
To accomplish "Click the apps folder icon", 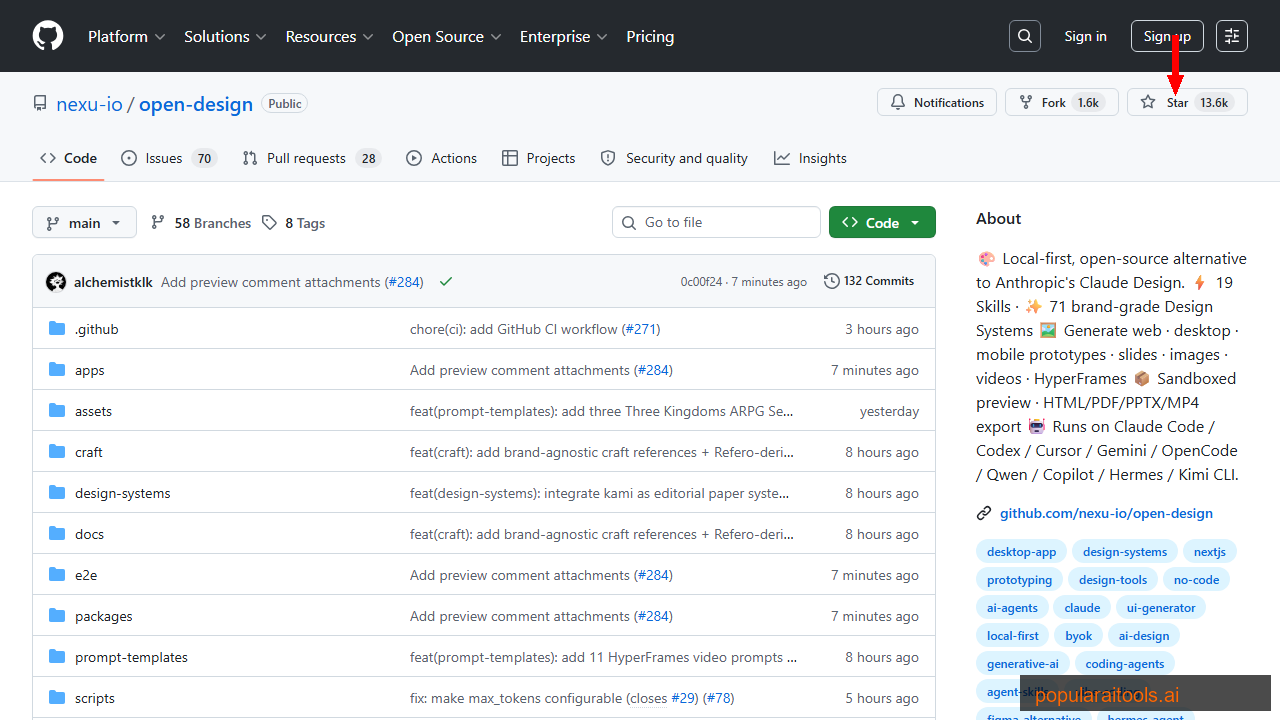I will coord(57,370).
